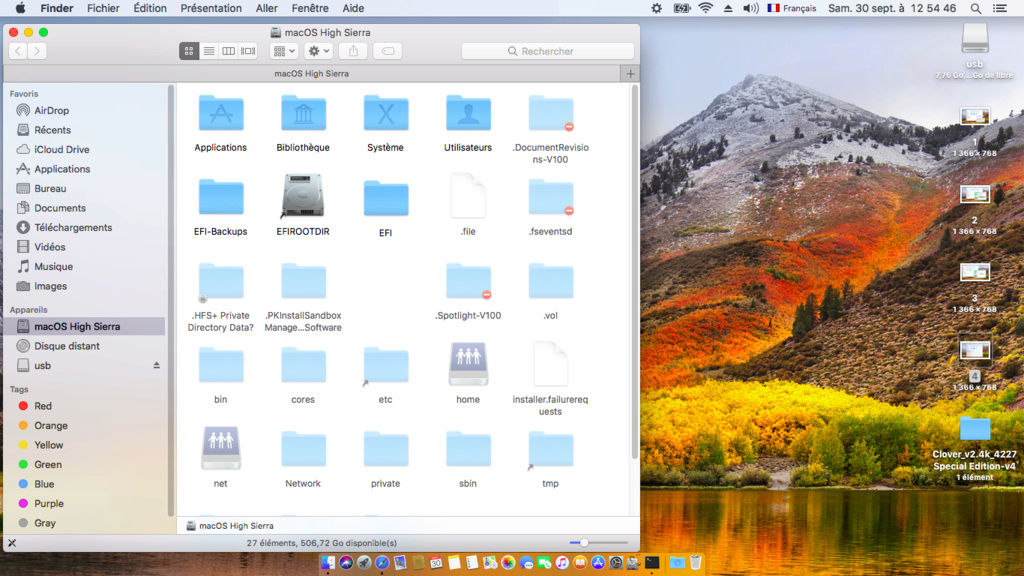
Task: Select the .Spotlight-V100 folder
Action: pos(468,281)
